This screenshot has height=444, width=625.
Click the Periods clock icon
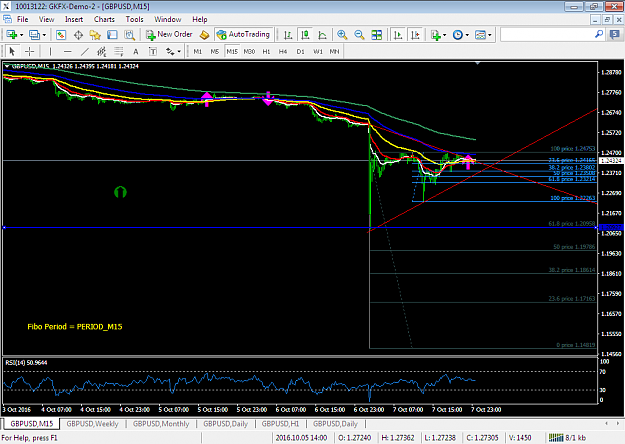(458, 35)
